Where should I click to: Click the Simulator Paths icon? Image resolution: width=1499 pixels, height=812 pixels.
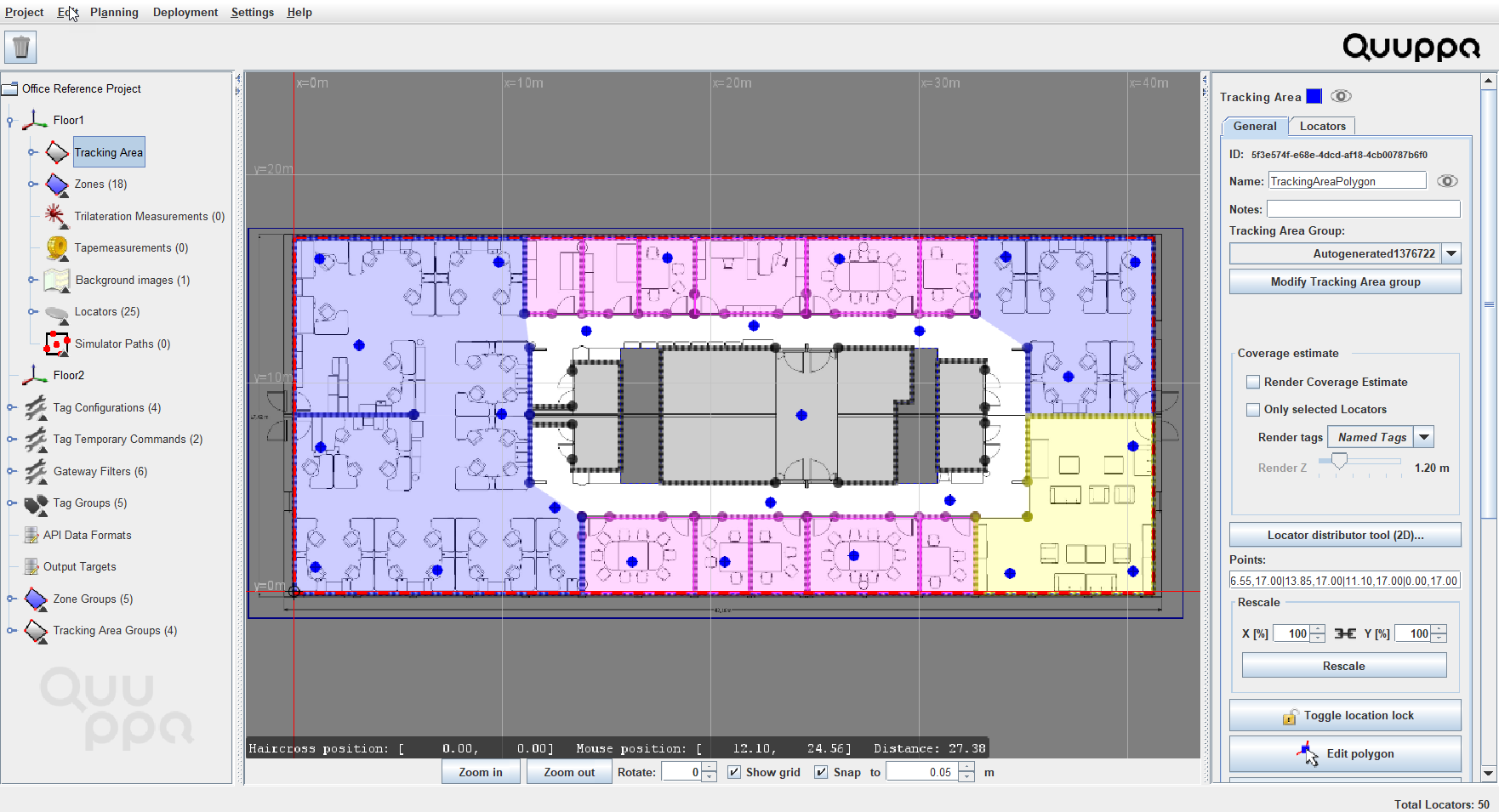pyautogui.click(x=57, y=344)
